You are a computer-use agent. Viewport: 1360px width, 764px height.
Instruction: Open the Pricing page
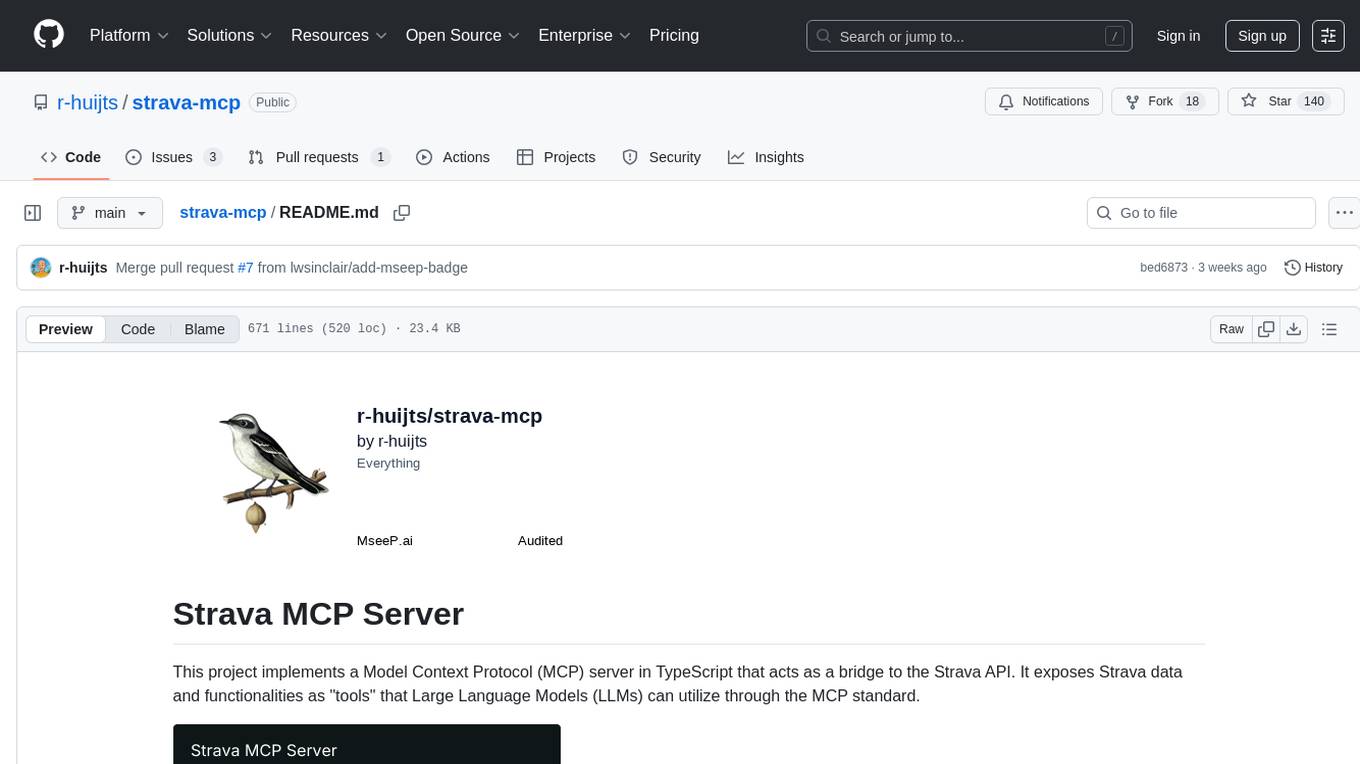[674, 35]
